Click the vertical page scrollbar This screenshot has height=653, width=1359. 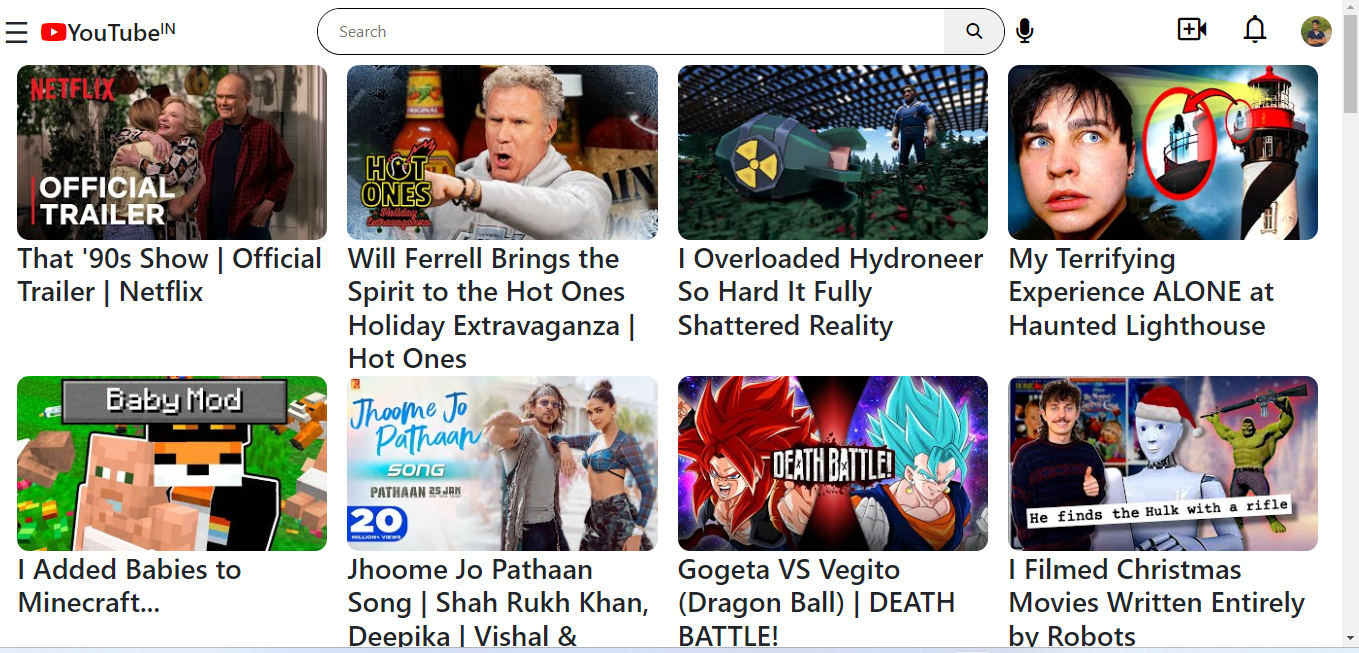click(x=1350, y=326)
